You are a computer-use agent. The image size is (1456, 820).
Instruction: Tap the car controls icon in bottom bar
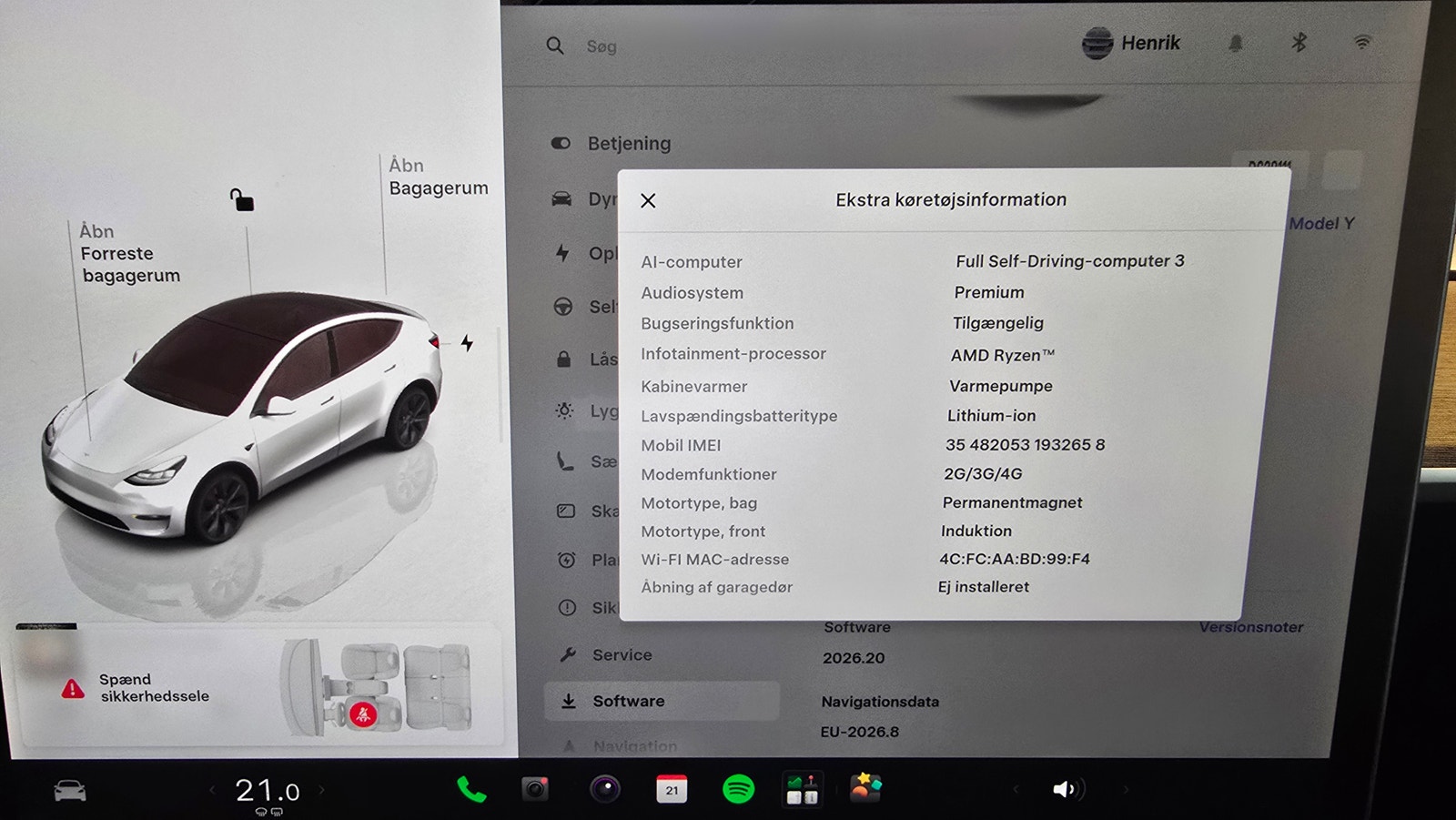pos(70,791)
